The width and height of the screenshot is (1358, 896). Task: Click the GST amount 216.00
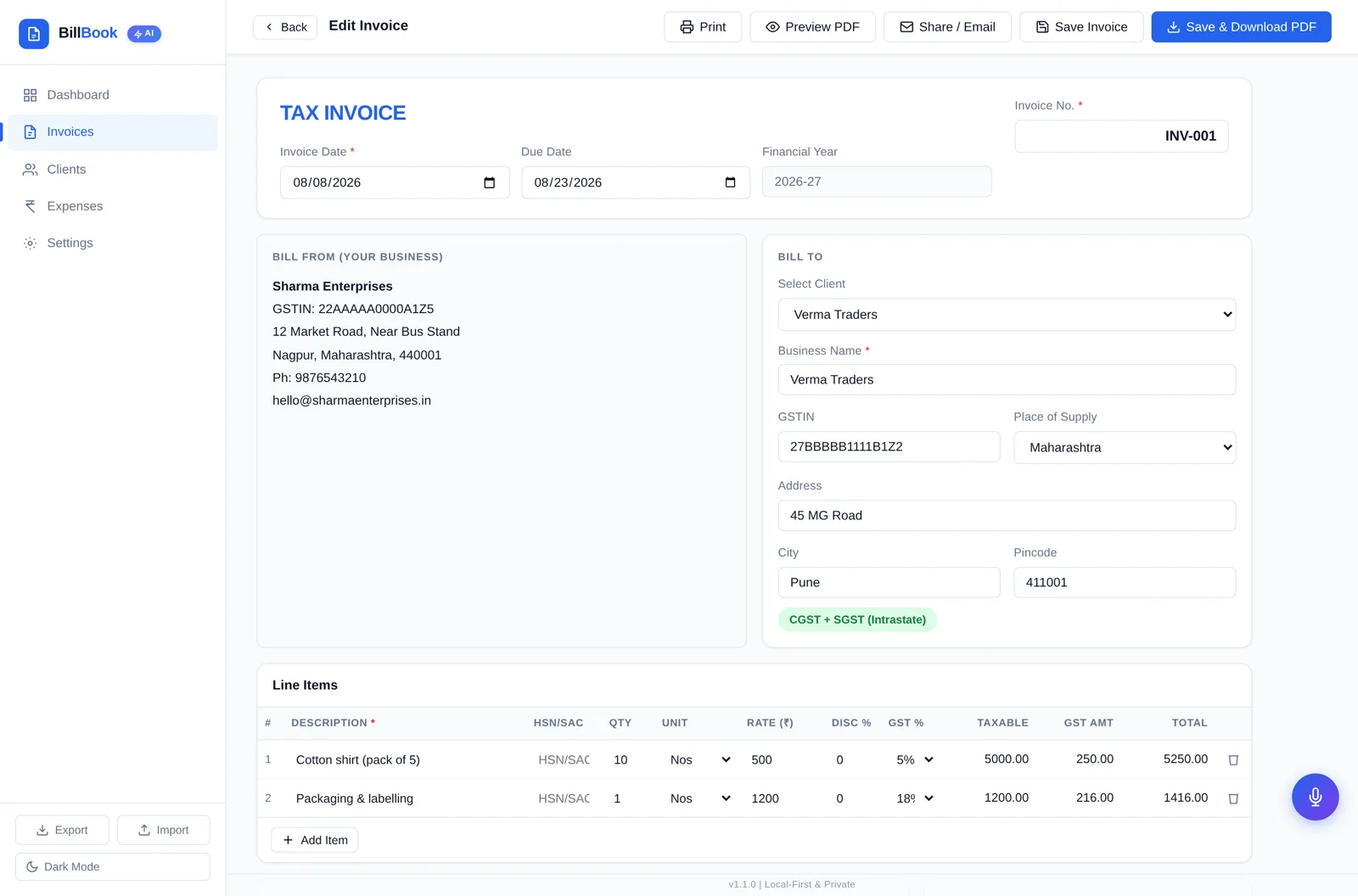coord(1094,798)
